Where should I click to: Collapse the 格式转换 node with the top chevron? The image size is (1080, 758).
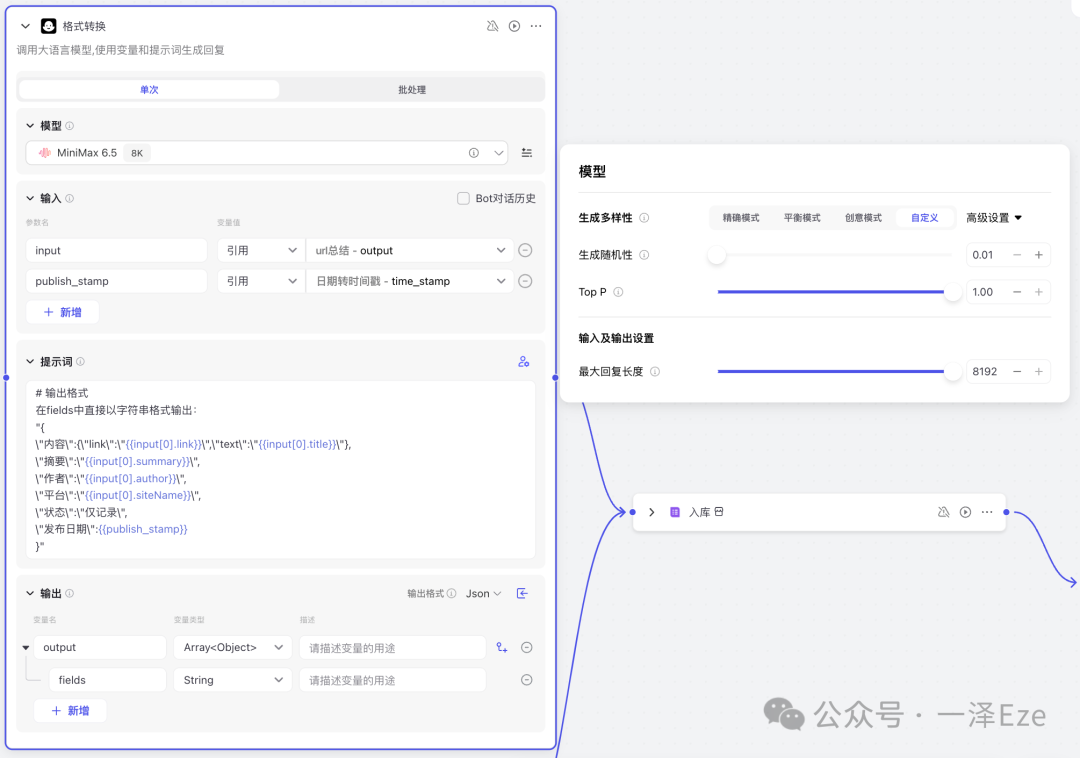25,26
